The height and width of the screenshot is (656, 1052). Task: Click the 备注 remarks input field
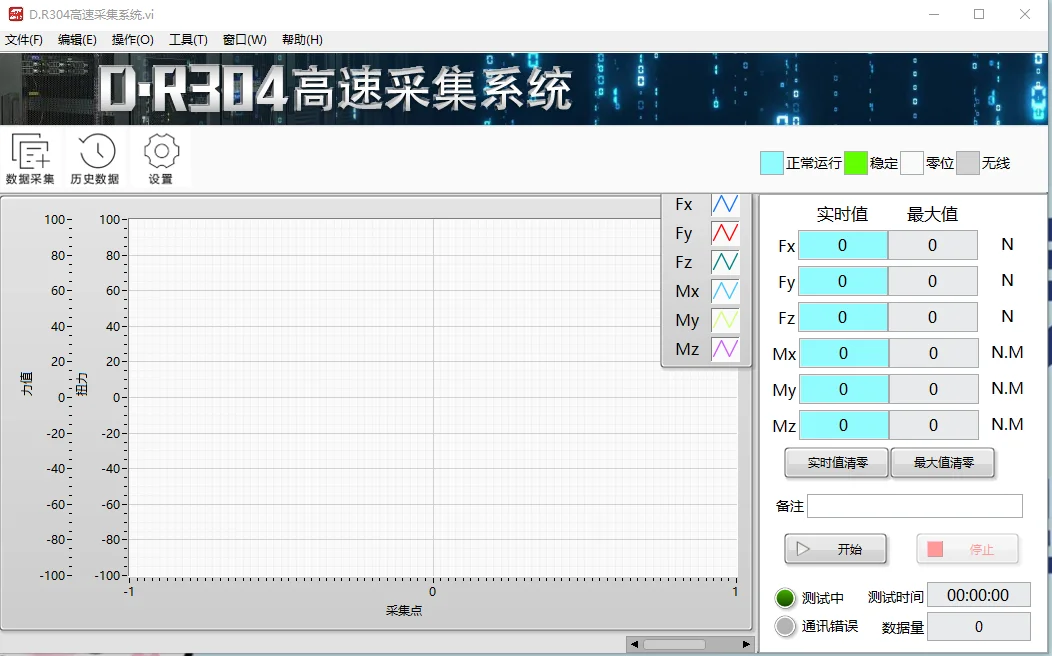(914, 506)
